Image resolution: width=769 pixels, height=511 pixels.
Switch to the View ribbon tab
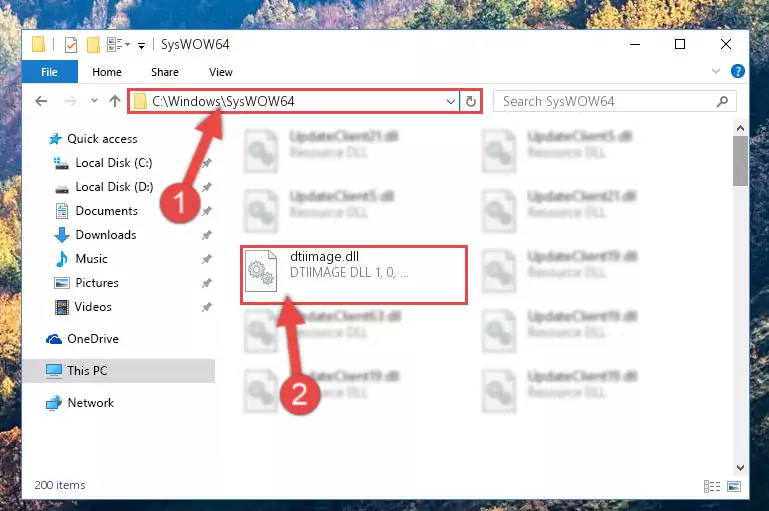point(221,72)
